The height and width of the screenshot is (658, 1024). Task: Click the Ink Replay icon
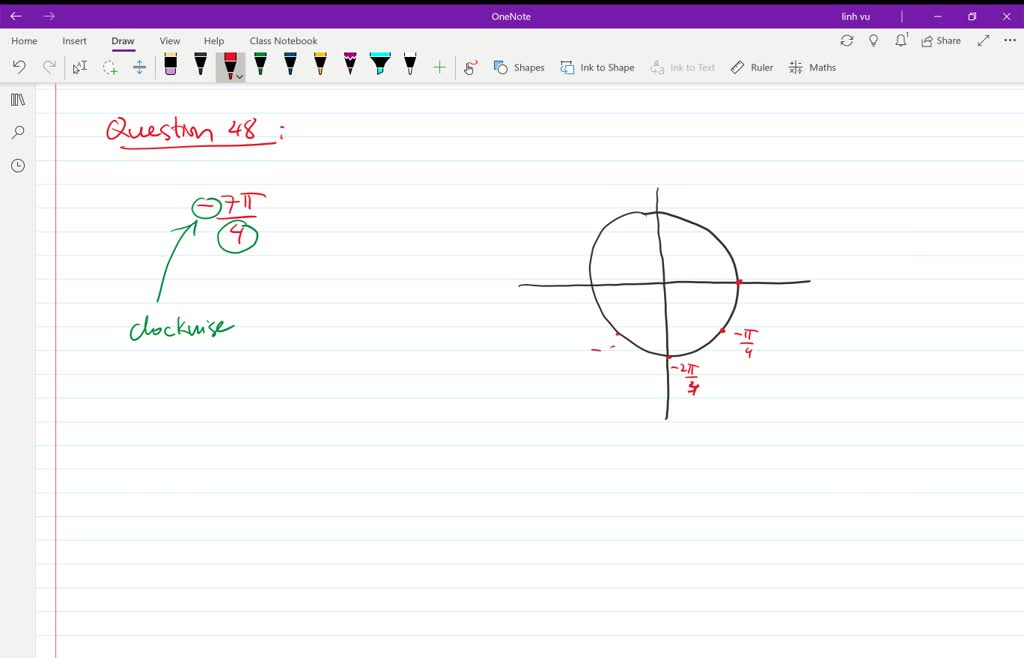[470, 67]
